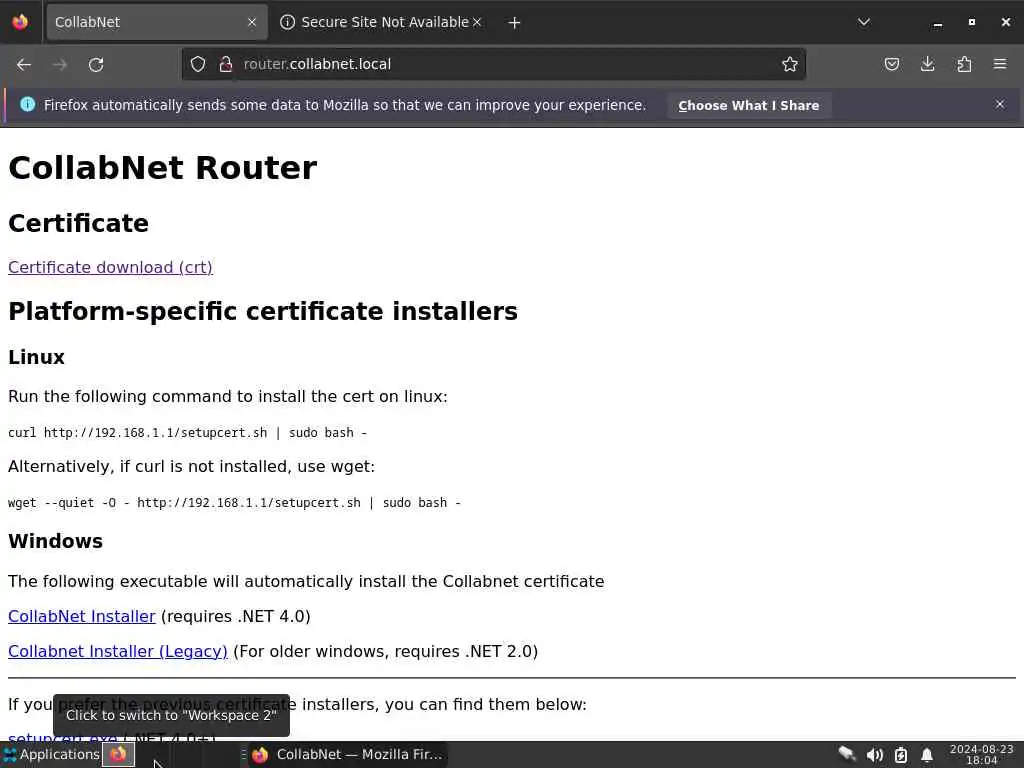Click the Platform-specific certificate installers heading
The height and width of the screenshot is (768, 1024).
click(x=263, y=311)
